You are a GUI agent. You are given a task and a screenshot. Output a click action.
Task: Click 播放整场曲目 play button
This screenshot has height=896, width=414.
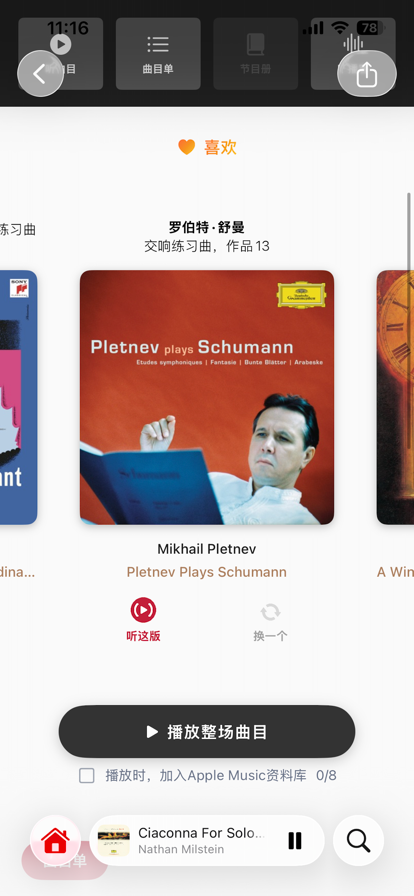click(x=207, y=731)
